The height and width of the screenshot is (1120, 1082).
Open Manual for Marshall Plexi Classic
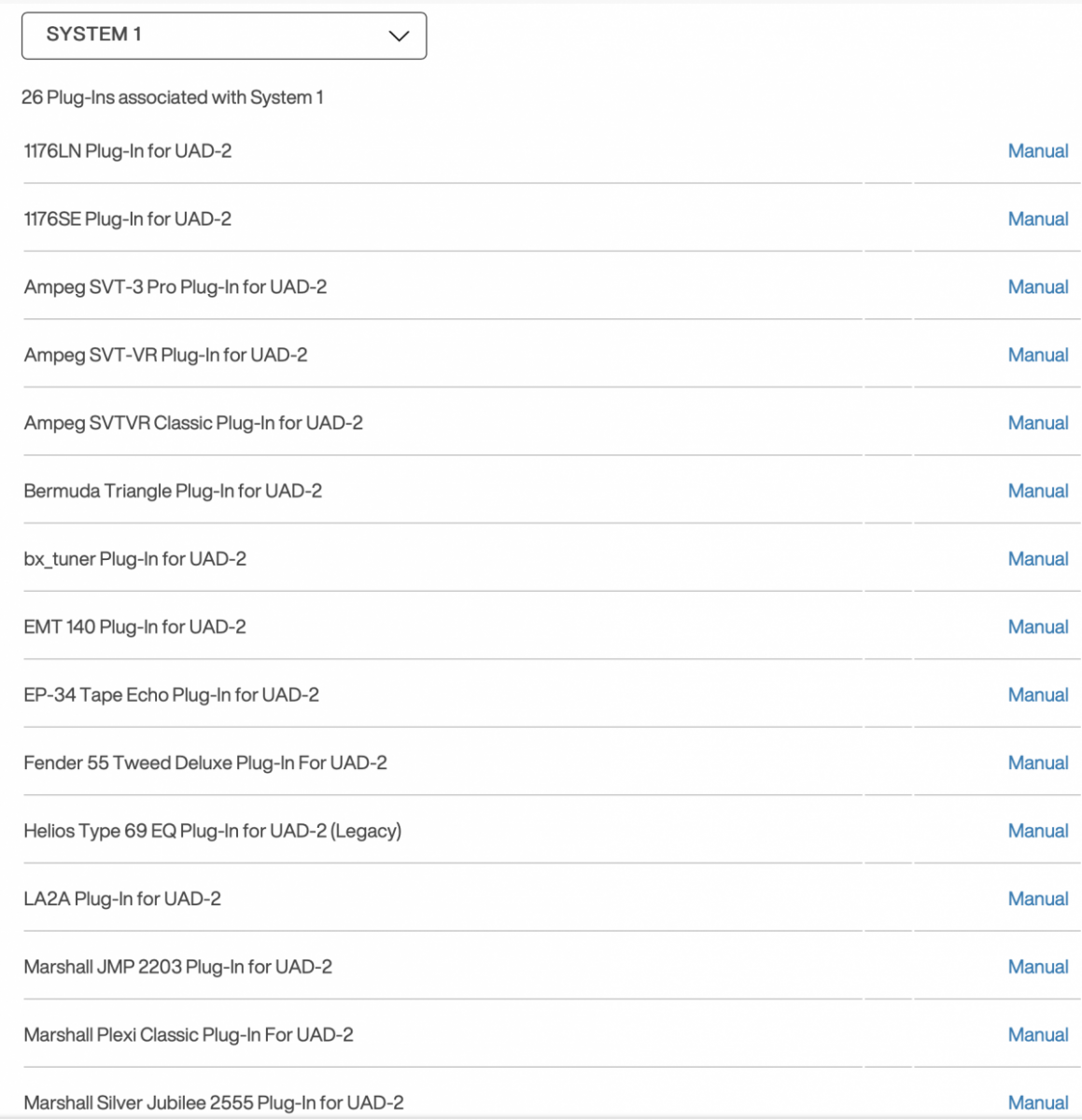tap(1037, 1035)
